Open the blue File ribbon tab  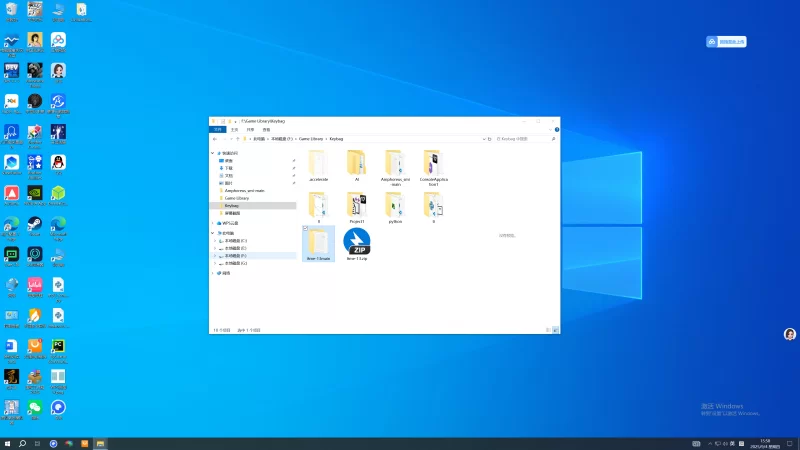click(x=217, y=129)
